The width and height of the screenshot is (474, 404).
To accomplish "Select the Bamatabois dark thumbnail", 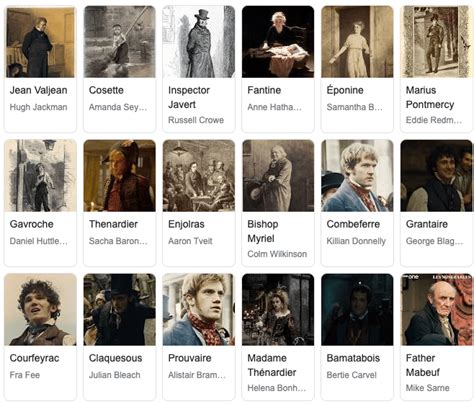I will pos(357,310).
